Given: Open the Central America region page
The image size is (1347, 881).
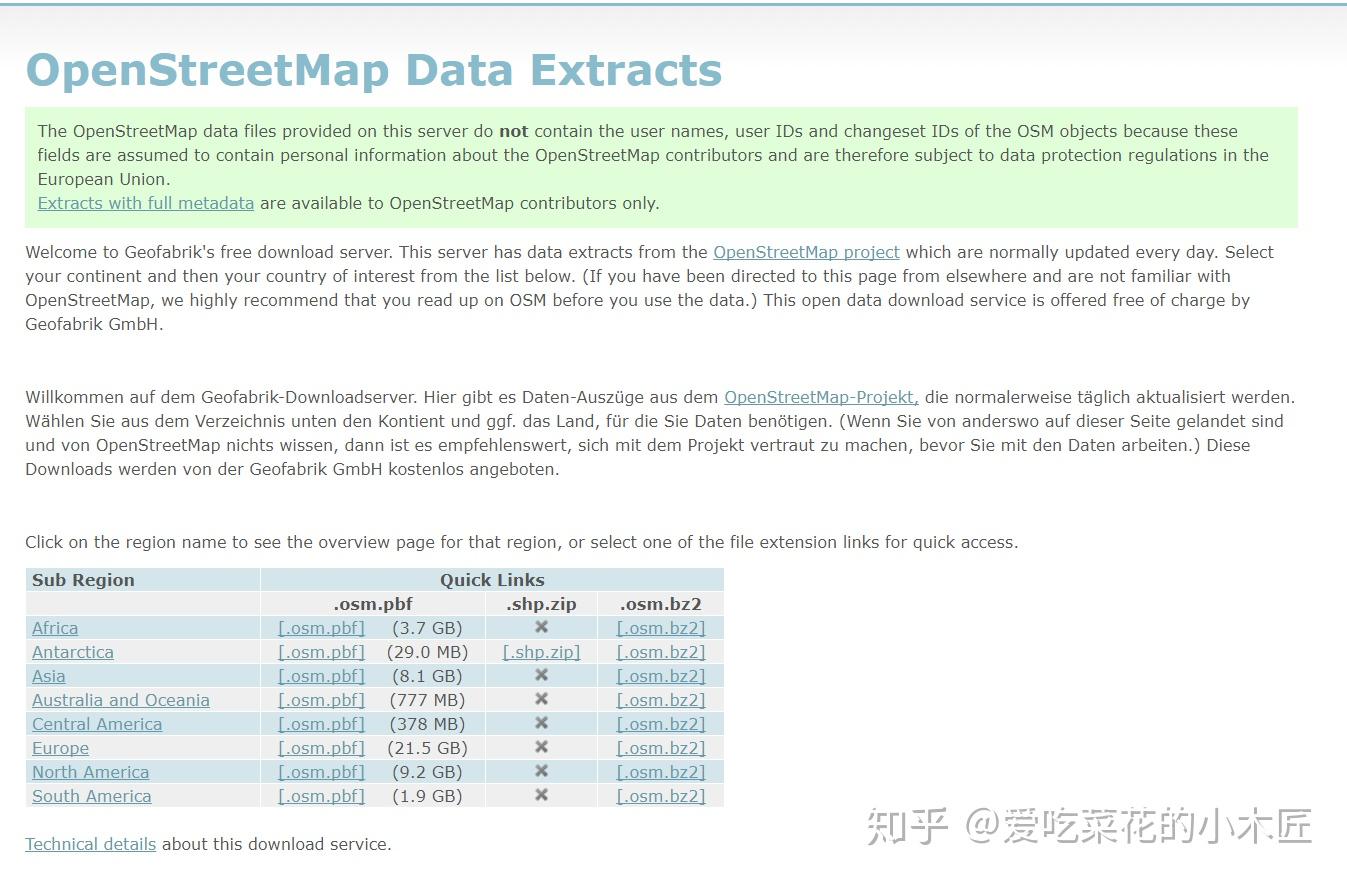Looking at the screenshot, I should [x=96, y=724].
